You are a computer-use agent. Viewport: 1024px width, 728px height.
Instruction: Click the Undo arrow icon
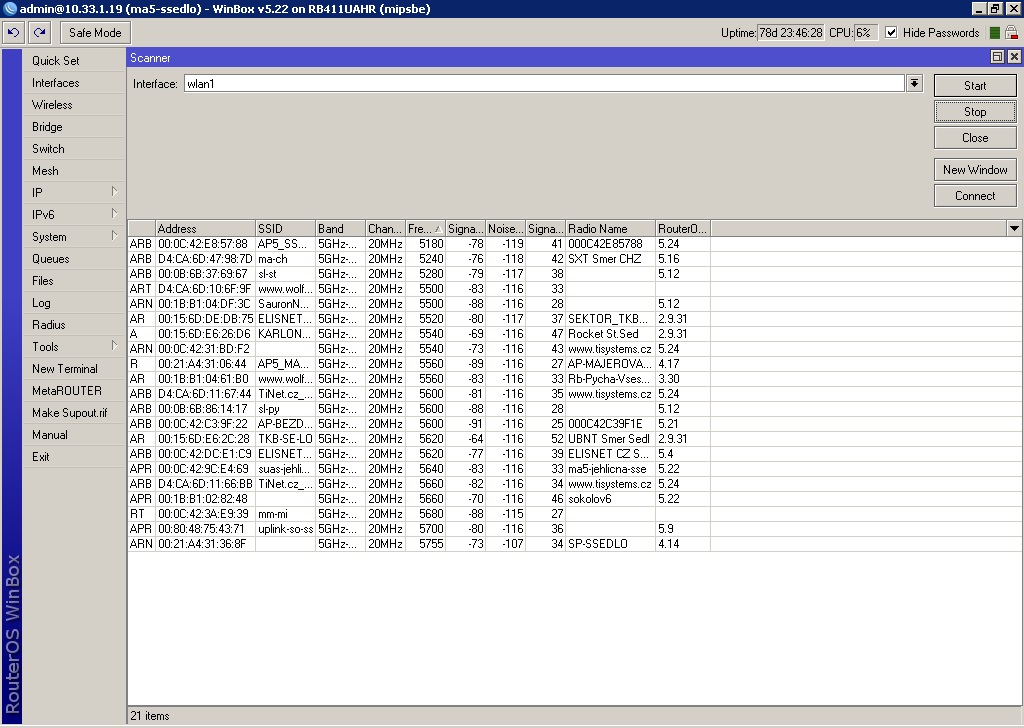coord(14,32)
